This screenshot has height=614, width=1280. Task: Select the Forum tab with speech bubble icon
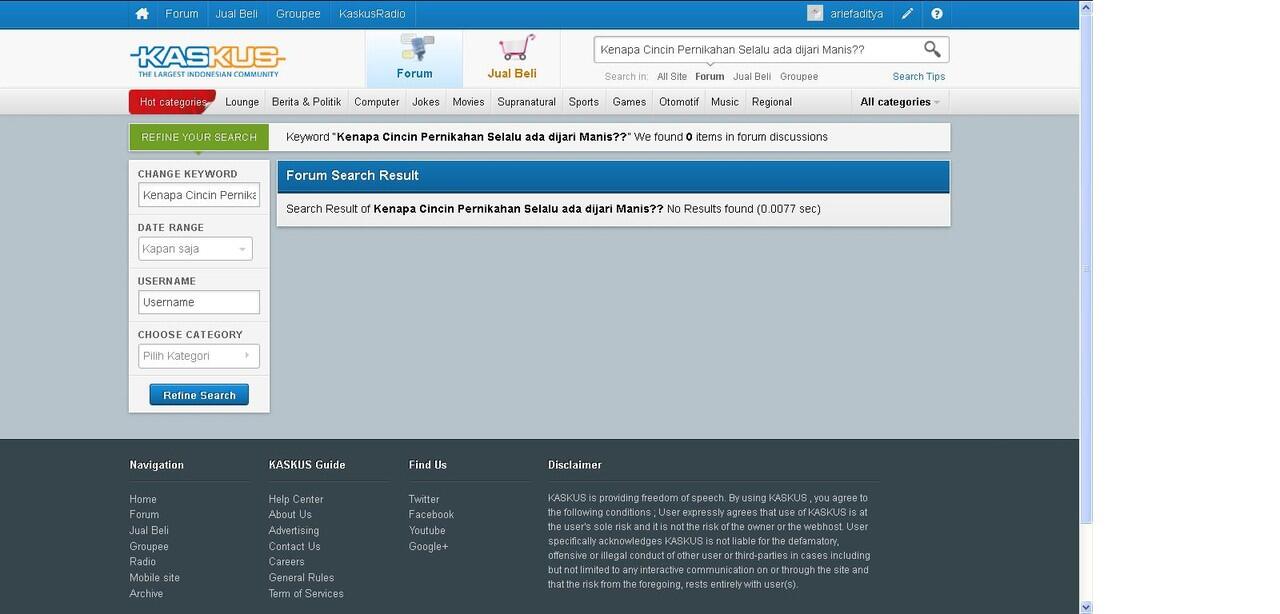coord(414,58)
